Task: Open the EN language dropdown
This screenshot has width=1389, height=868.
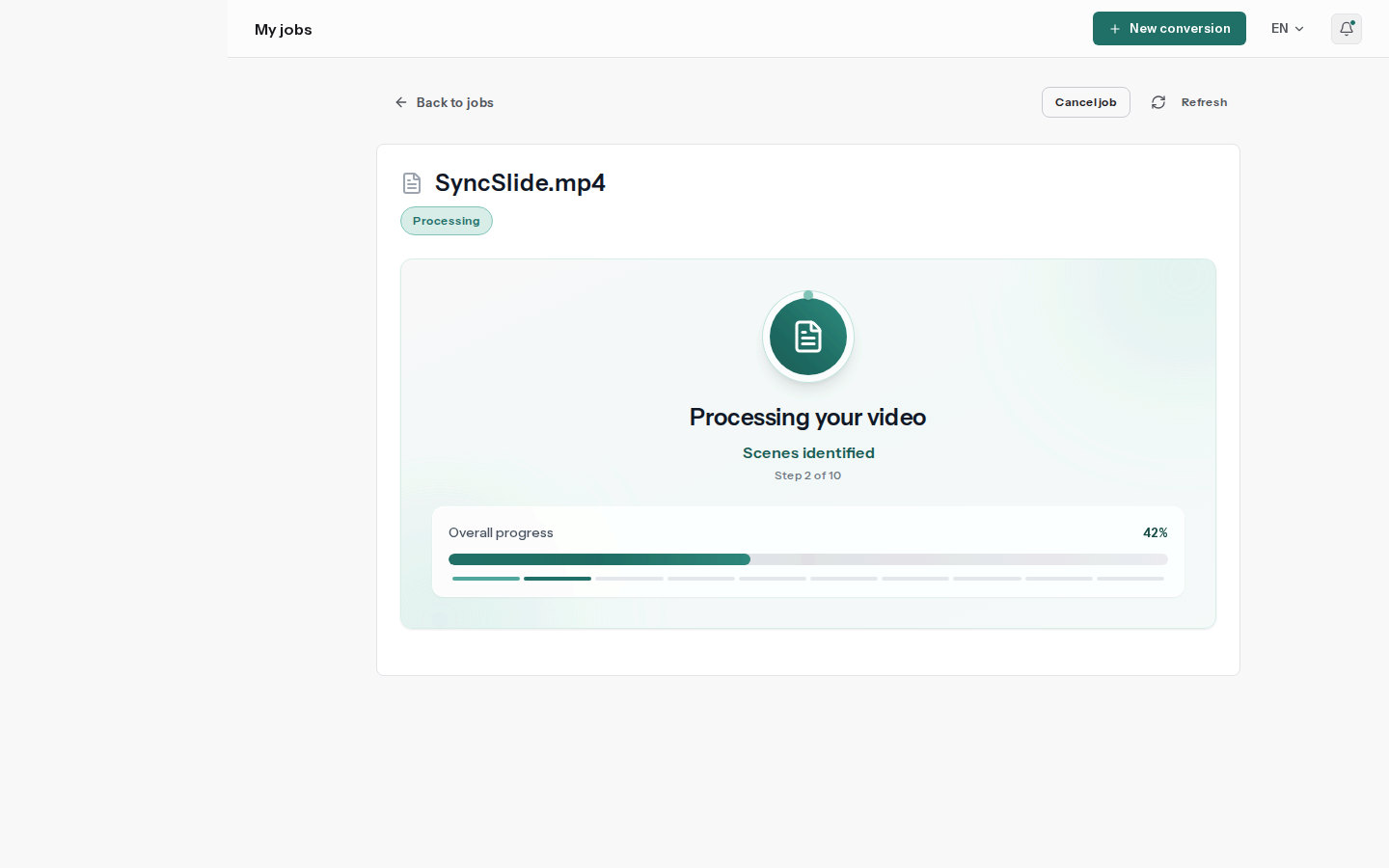Action: point(1288,29)
